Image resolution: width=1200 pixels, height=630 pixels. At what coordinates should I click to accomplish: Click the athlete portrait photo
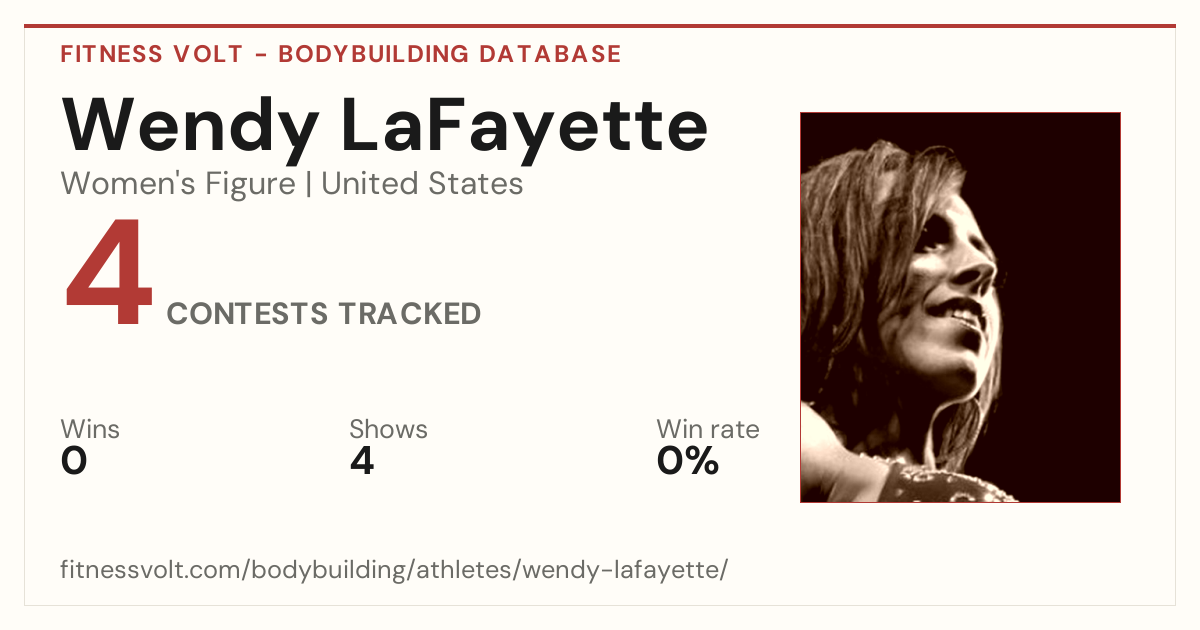click(960, 307)
